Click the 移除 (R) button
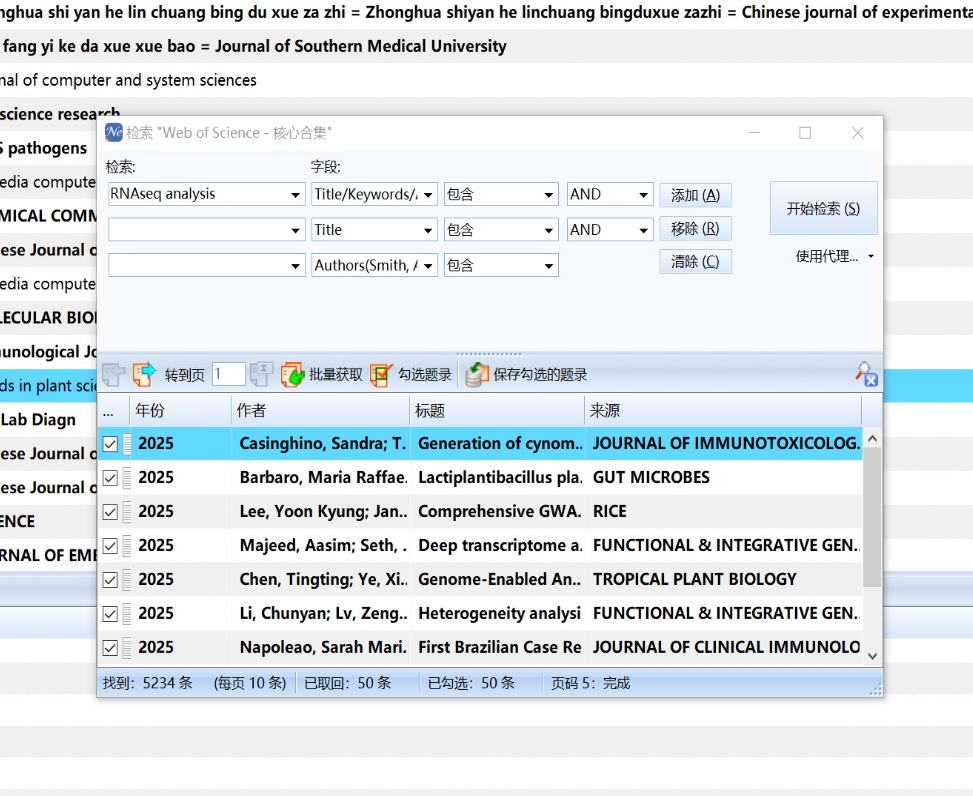This screenshot has height=796, width=973. coord(695,229)
